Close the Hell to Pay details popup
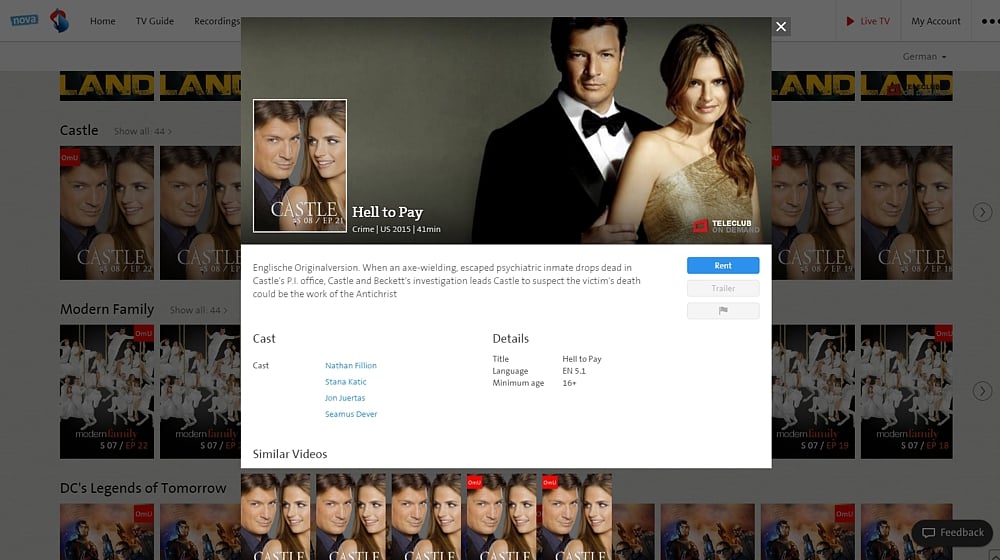This screenshot has width=1000, height=560. pos(781,27)
